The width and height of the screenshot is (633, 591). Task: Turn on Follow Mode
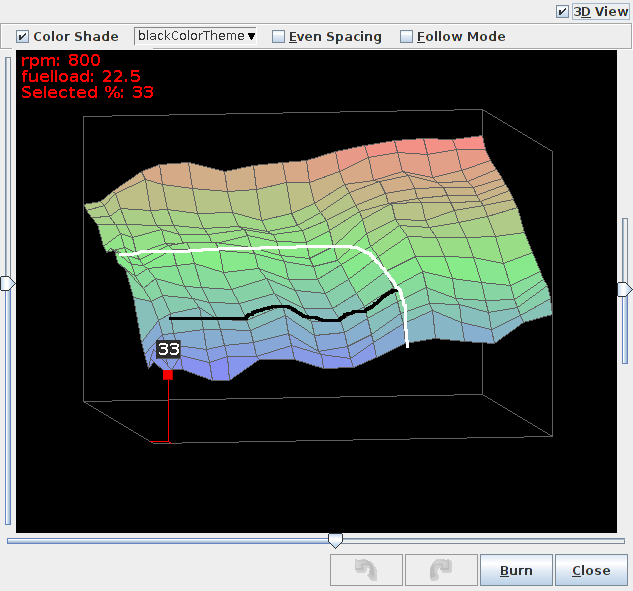tap(406, 37)
